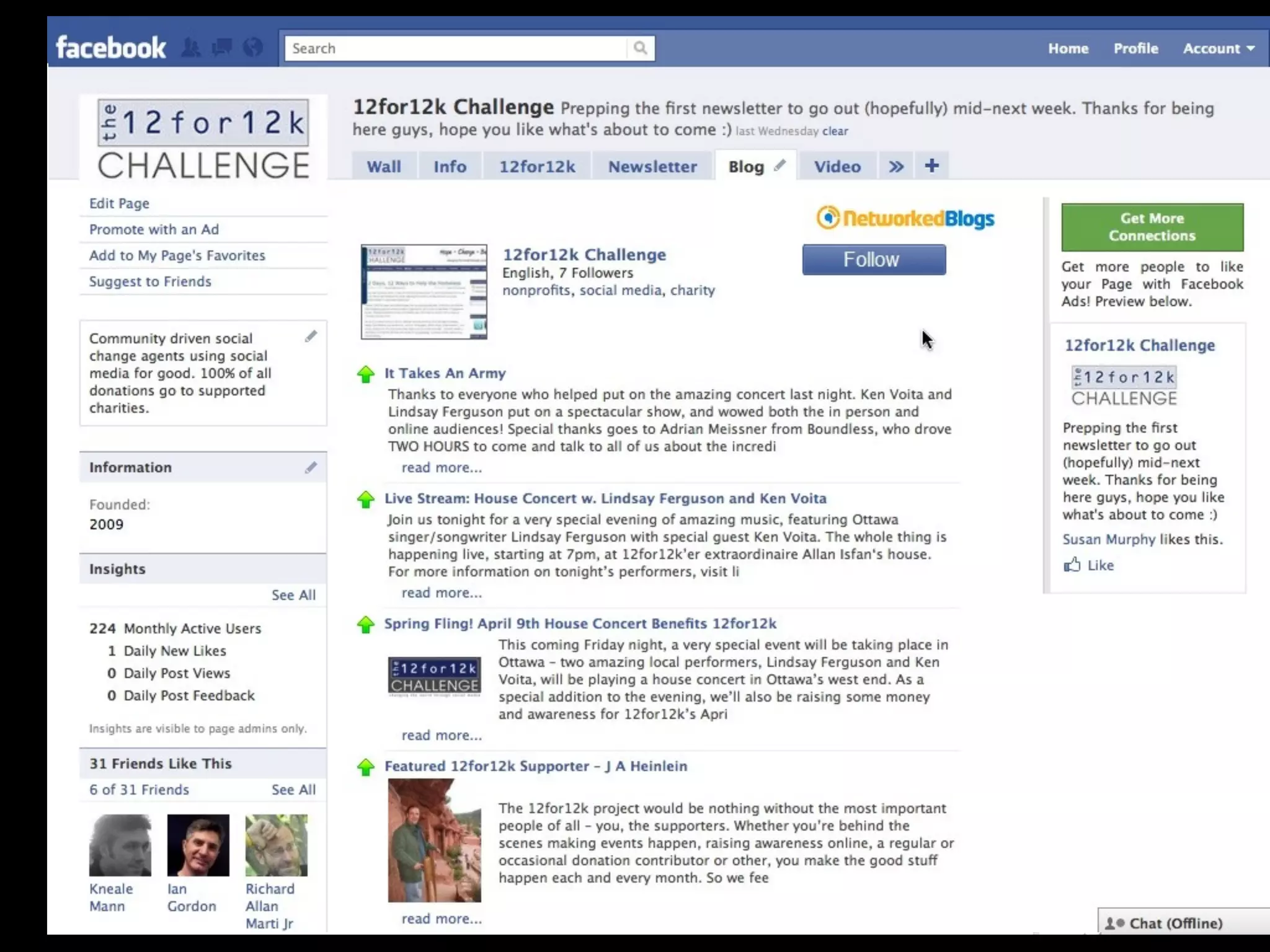Open the Account dropdown menu
This screenshot has height=952, width=1270.
(x=1218, y=48)
